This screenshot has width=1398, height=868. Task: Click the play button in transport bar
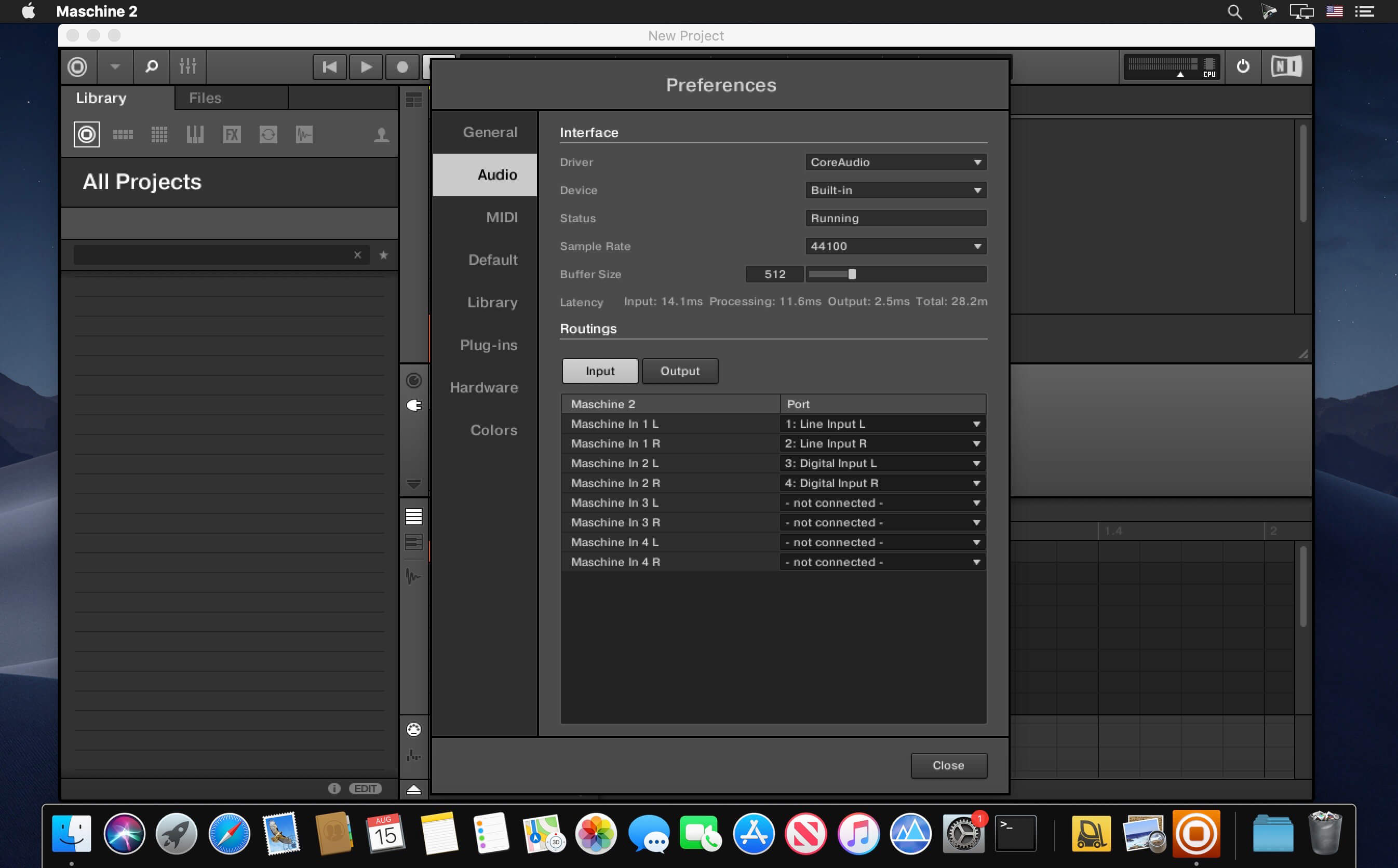tap(365, 68)
